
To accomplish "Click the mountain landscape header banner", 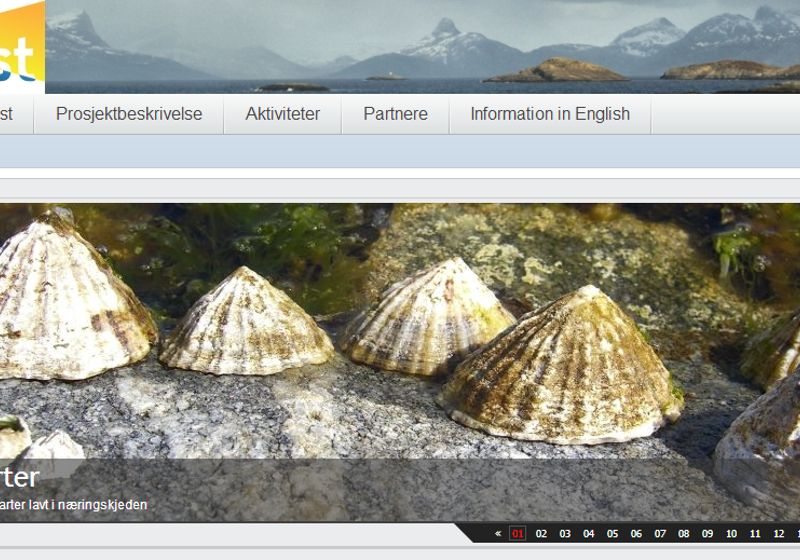I will coord(420,46).
